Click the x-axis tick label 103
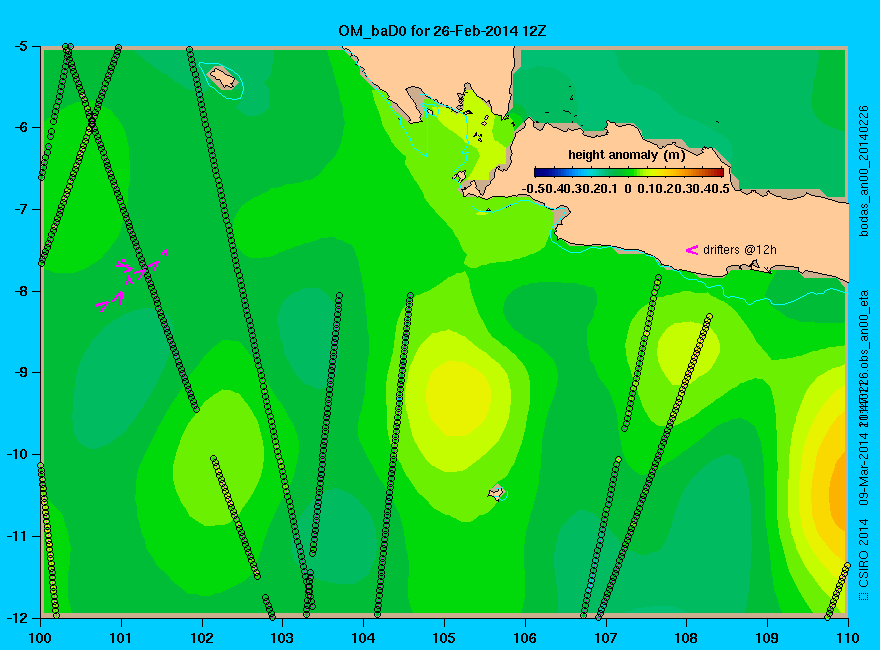 (282, 638)
